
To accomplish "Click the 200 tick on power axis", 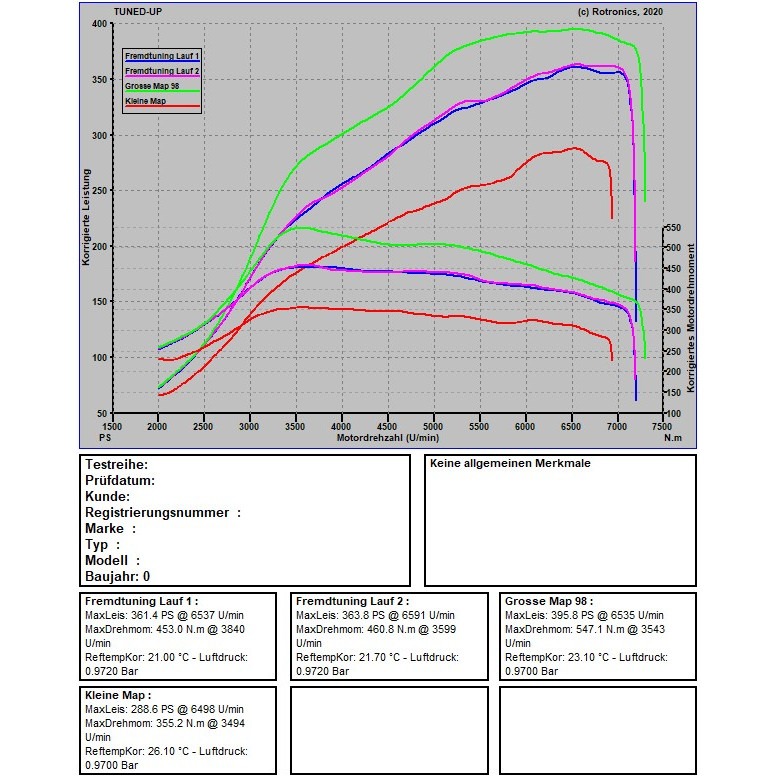I will point(99,246).
